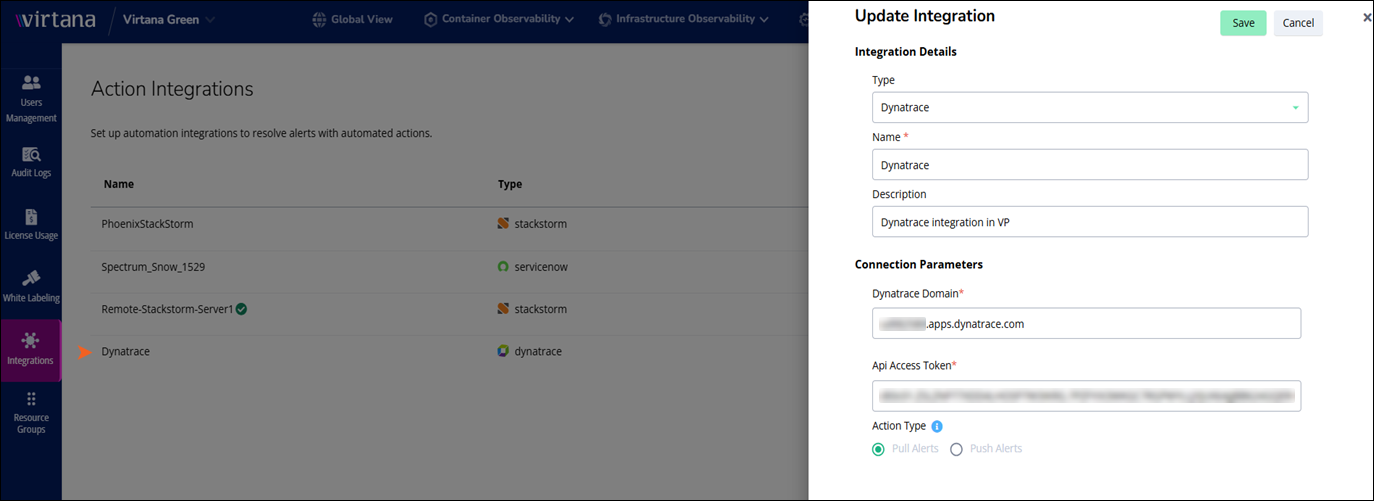1374x501 pixels.
Task: Save the integration changes
Action: (1243, 23)
